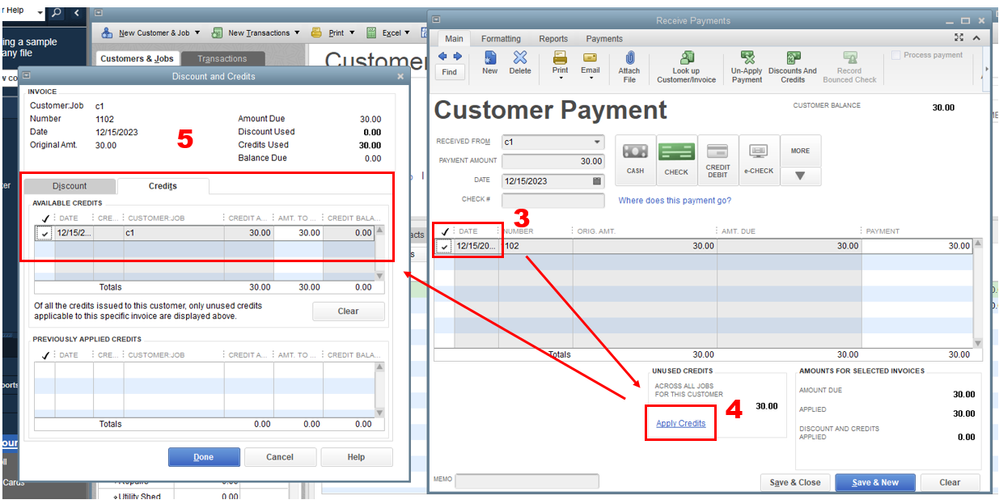The height and width of the screenshot is (500, 999).
Task: Toggle select-all checkmark header in payment table
Action: click(x=445, y=232)
